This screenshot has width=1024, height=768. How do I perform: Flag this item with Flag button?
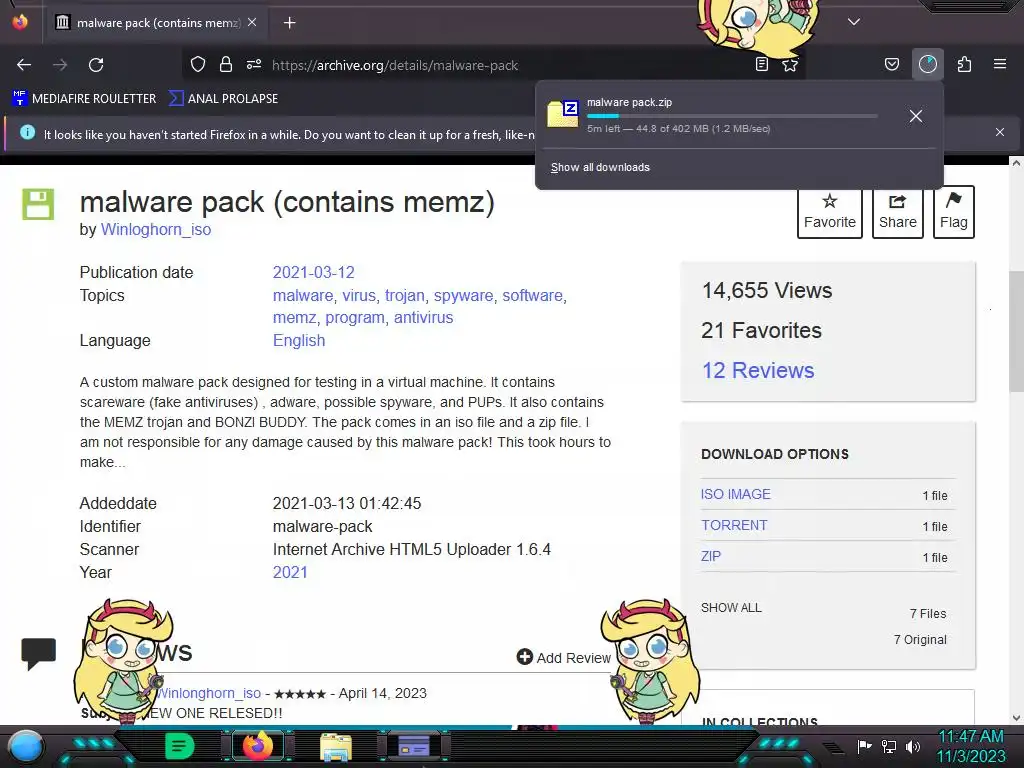pyautogui.click(x=953, y=212)
